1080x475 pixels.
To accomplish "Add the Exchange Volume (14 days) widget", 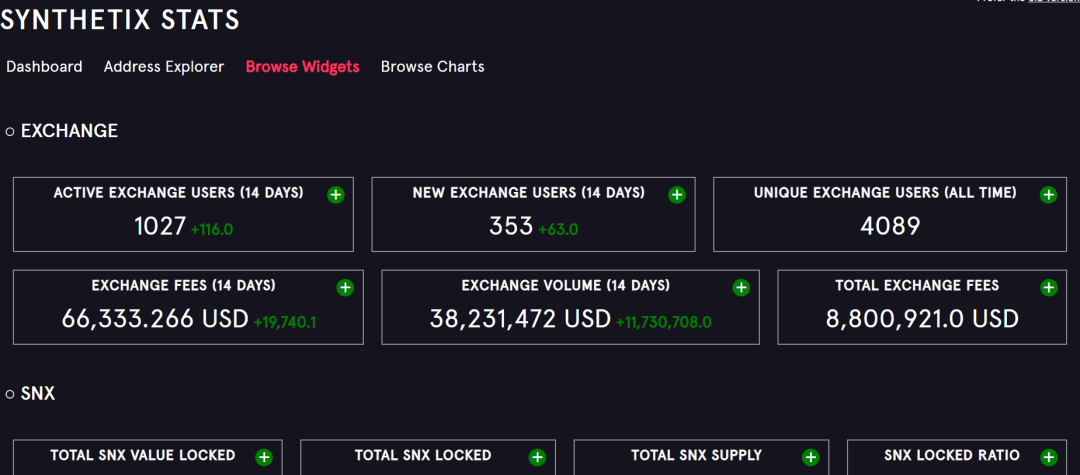I will tap(741, 288).
